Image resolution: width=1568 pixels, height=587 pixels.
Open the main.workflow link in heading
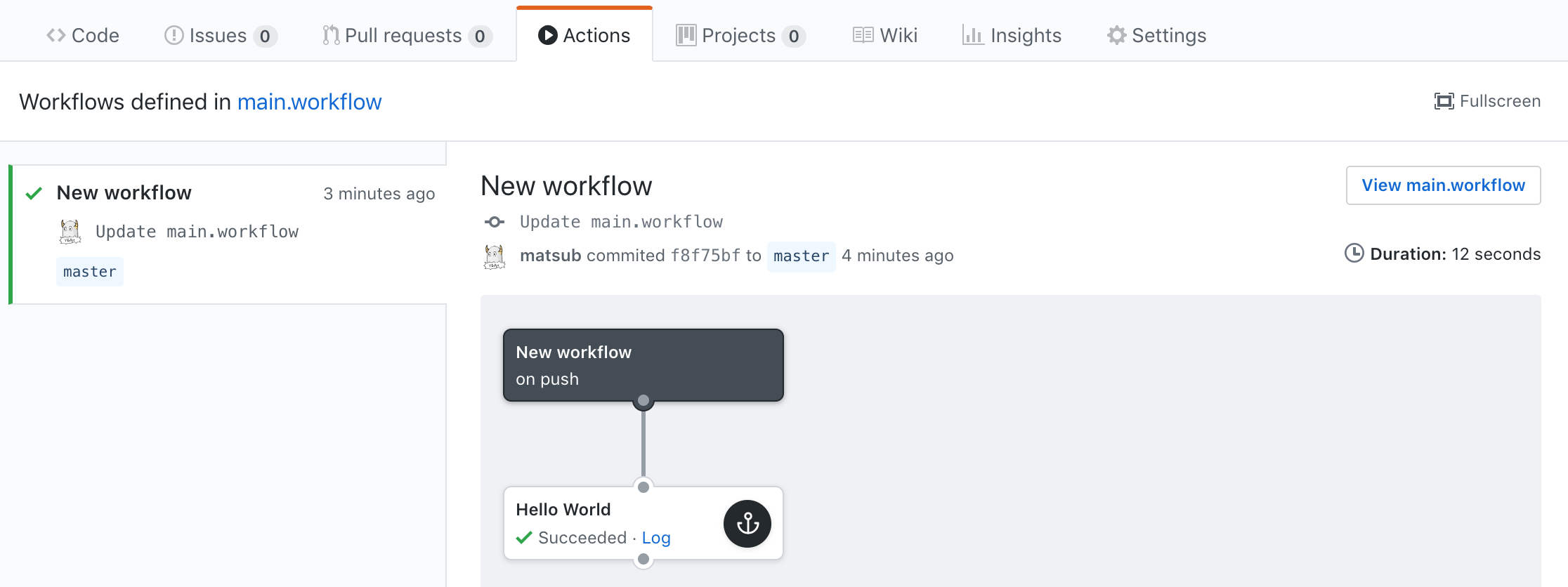309,102
